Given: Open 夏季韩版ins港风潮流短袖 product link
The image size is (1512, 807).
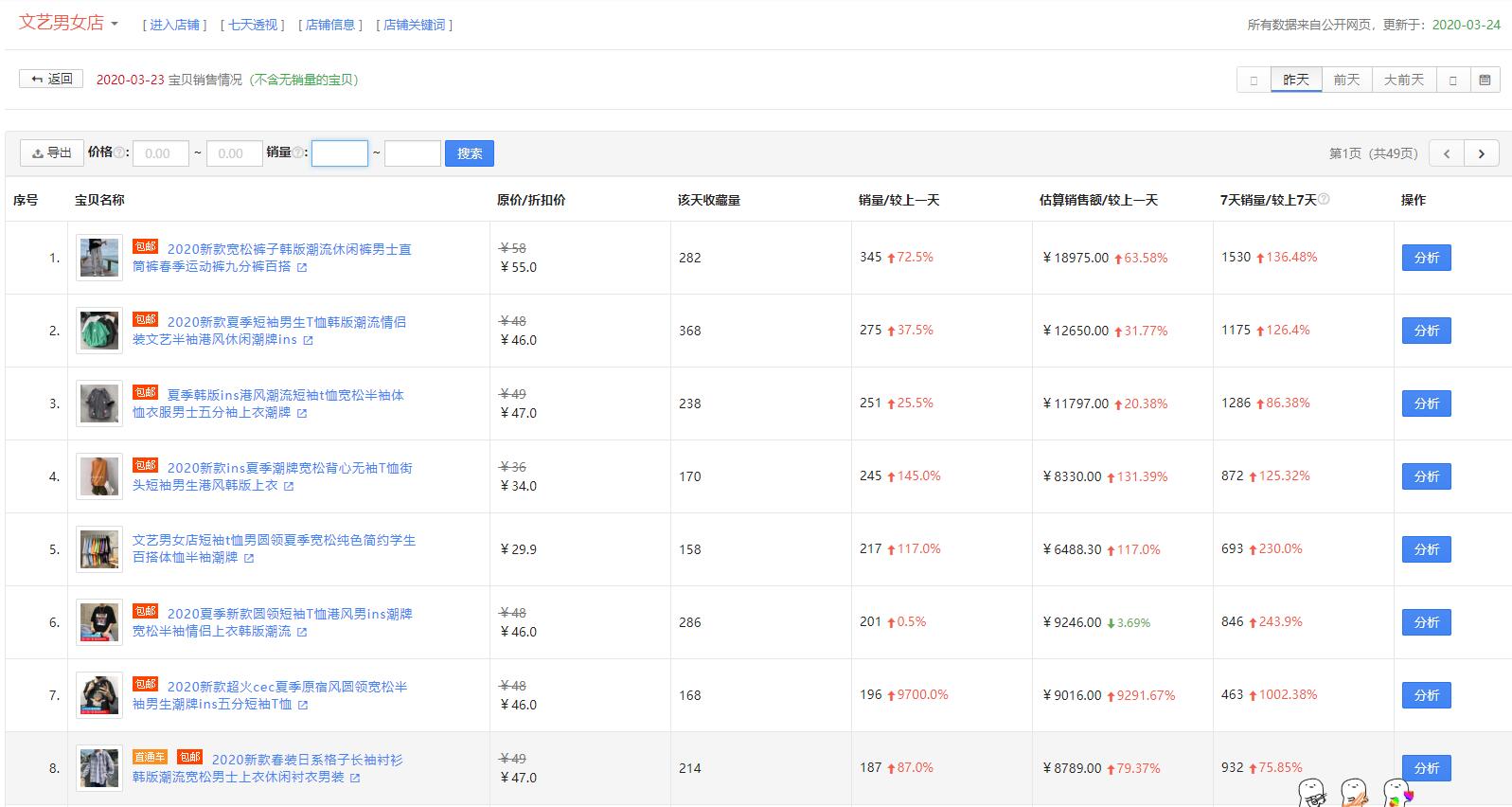Looking at the screenshot, I should pos(268,403).
